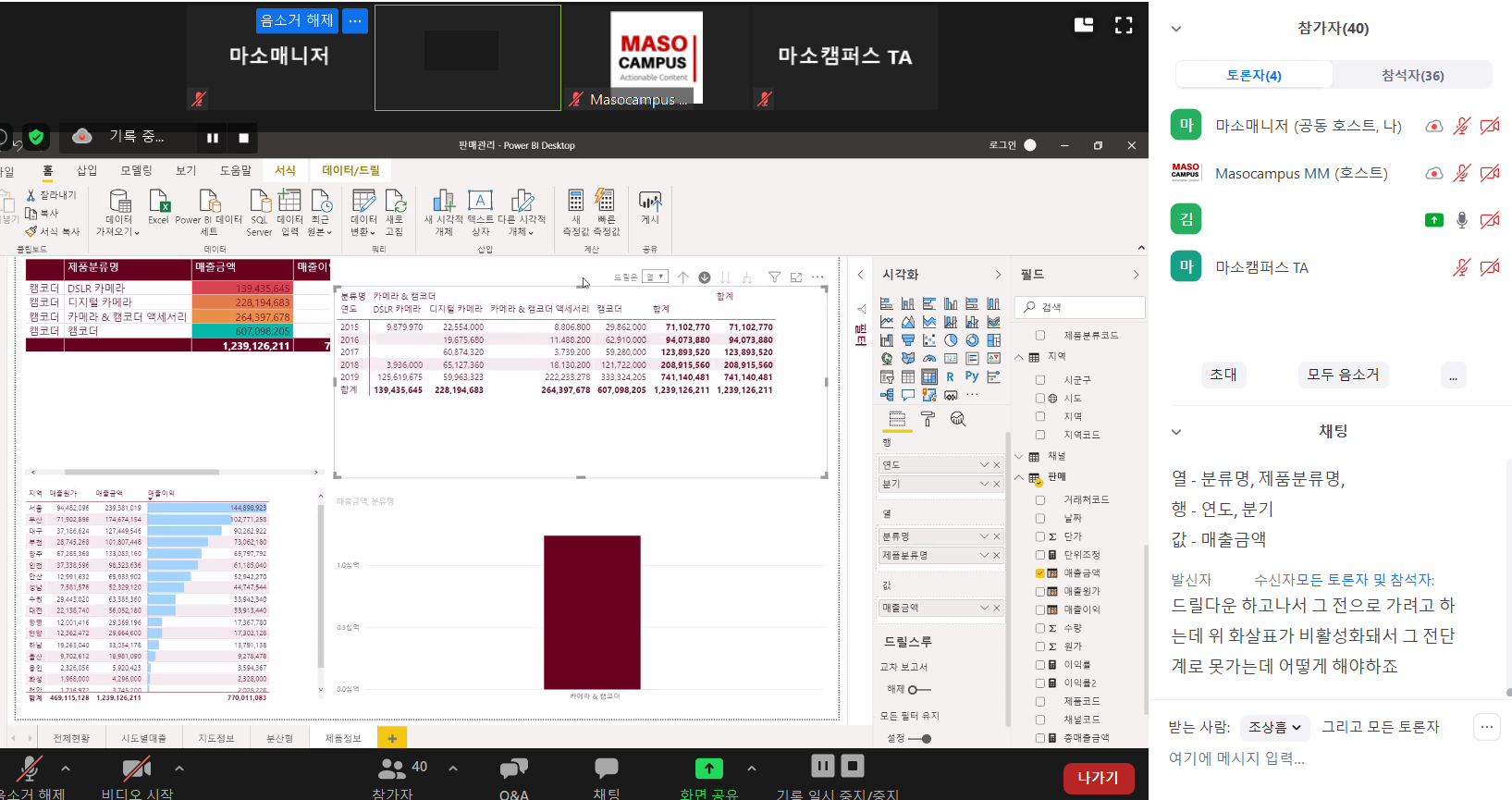Insert a text box (텍스트 상자)

pos(480,213)
